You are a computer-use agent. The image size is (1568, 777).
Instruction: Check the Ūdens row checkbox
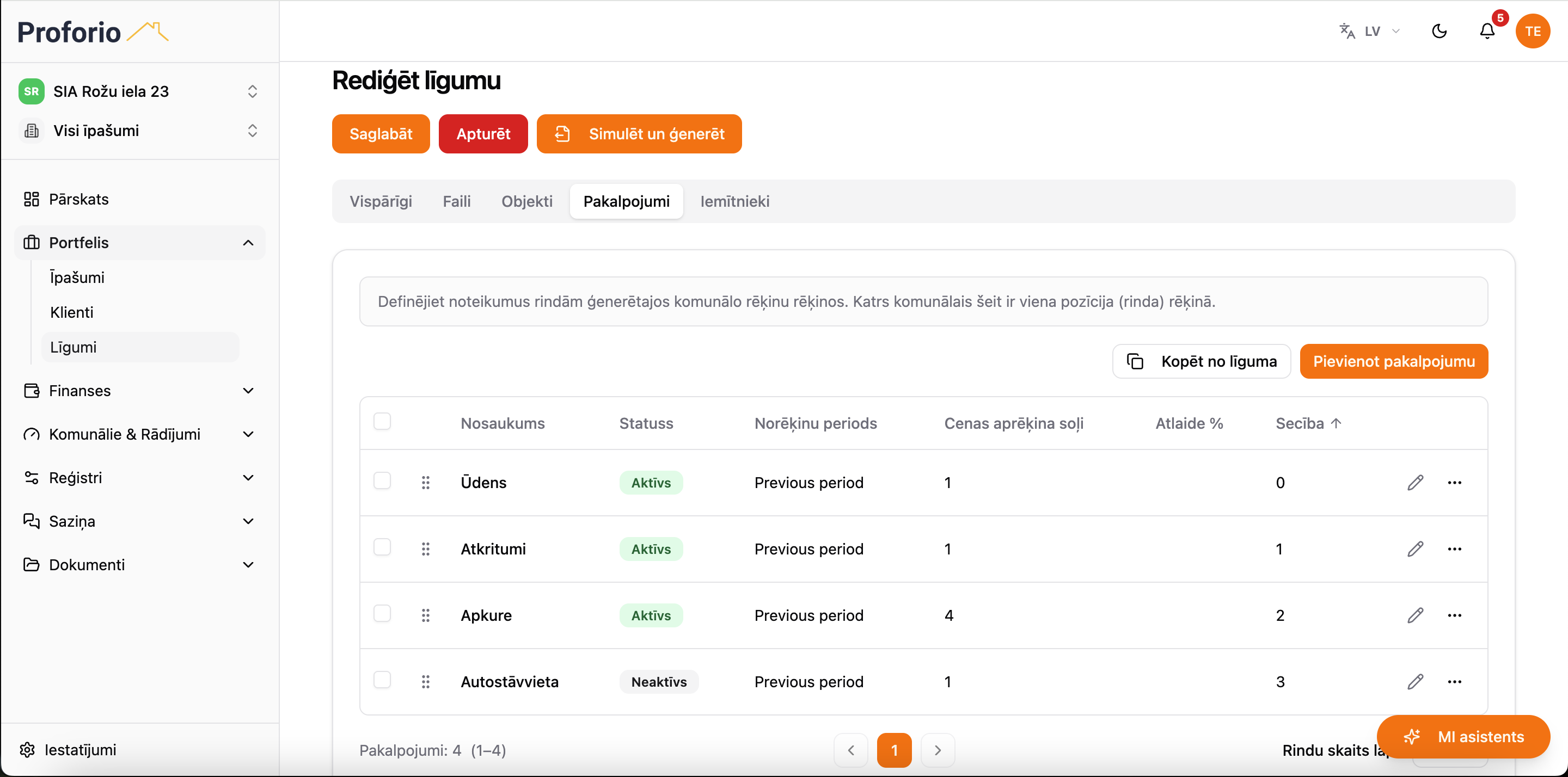[382, 480]
